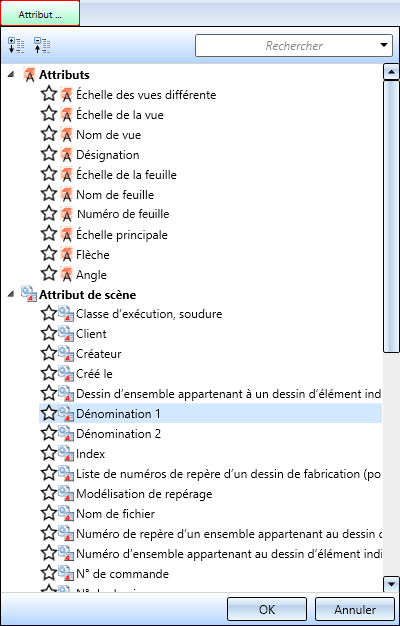Click the scene attribute icon beside Client
This screenshot has width=400, height=626.
pyautogui.click(x=67, y=333)
